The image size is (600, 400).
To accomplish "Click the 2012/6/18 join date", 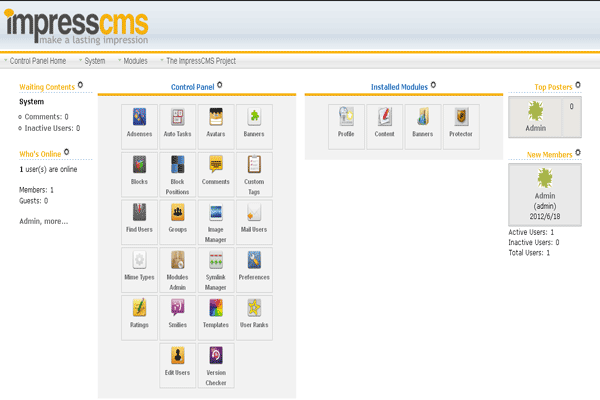I will click(545, 216).
